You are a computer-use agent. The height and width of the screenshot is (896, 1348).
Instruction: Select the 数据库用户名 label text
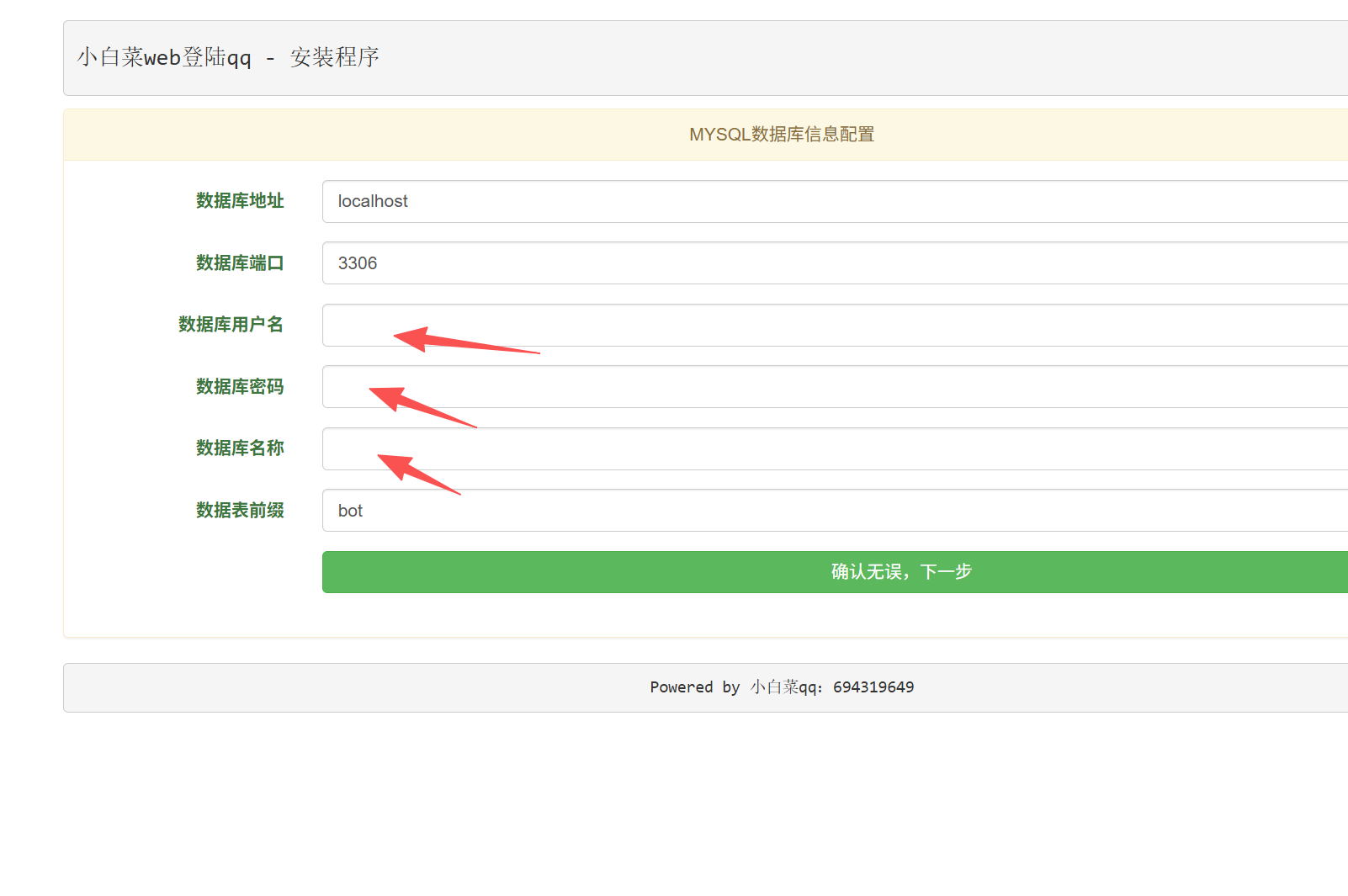[x=231, y=325]
